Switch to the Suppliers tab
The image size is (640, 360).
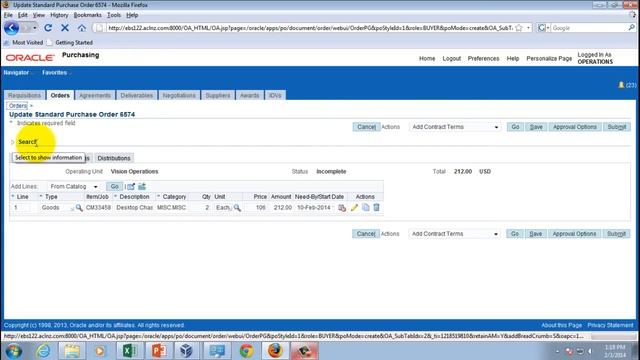(218, 95)
